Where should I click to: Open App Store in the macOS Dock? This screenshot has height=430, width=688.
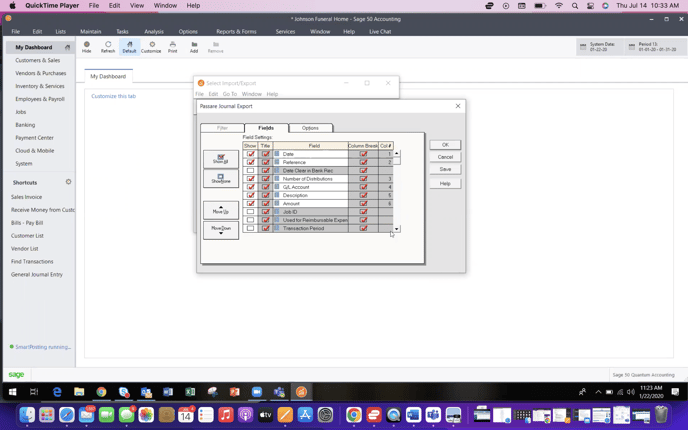click(x=305, y=415)
